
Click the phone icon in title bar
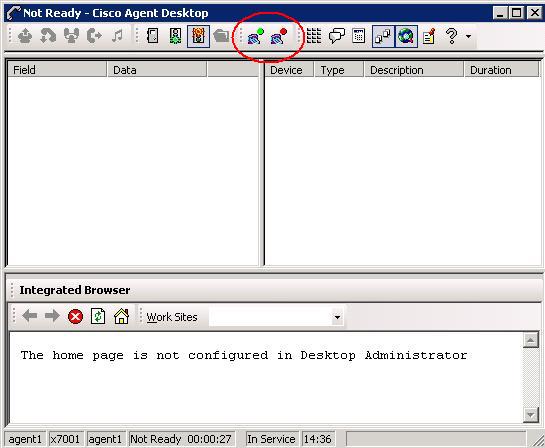click(x=13, y=13)
